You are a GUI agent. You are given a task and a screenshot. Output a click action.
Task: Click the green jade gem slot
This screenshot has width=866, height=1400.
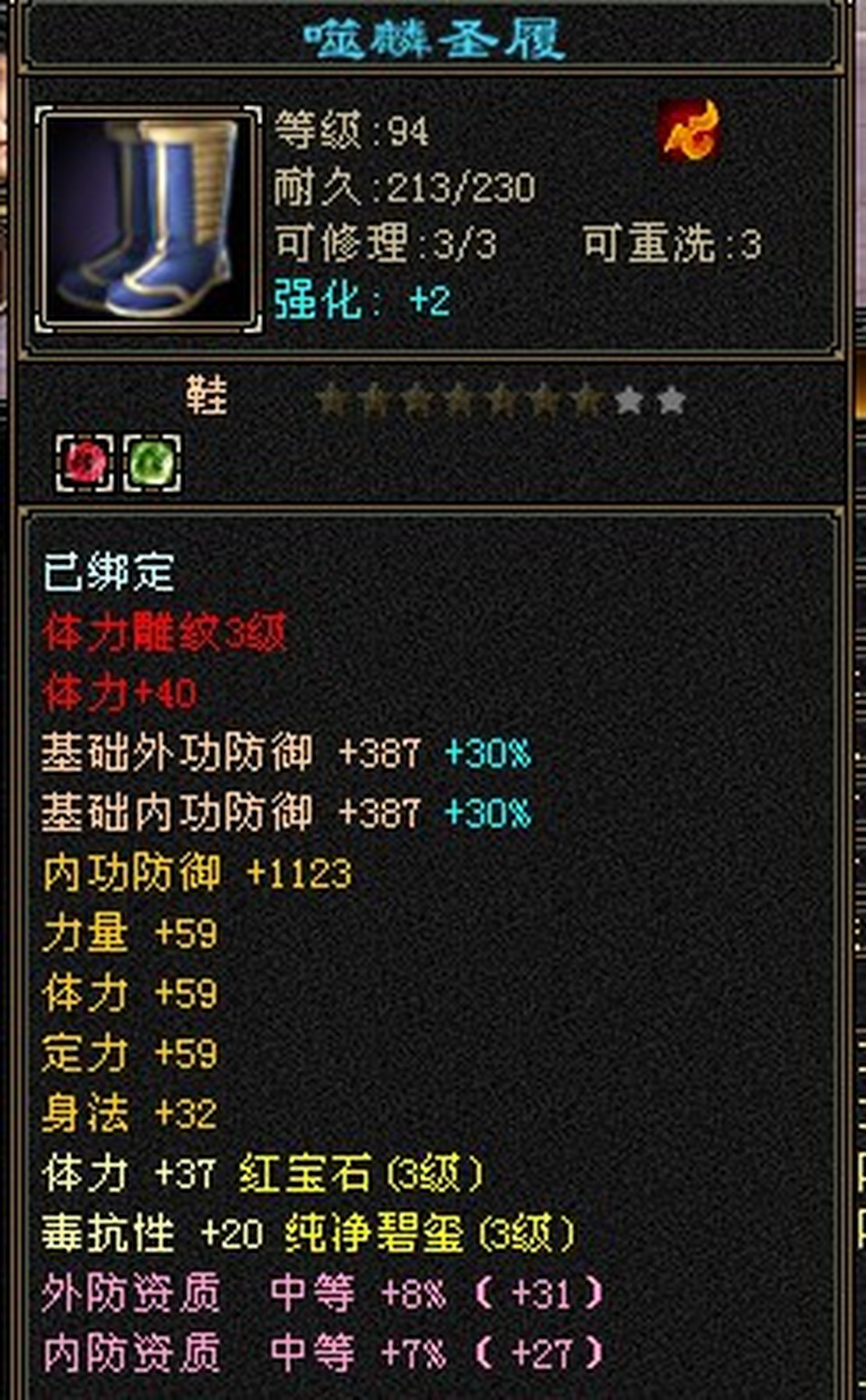pos(152,464)
